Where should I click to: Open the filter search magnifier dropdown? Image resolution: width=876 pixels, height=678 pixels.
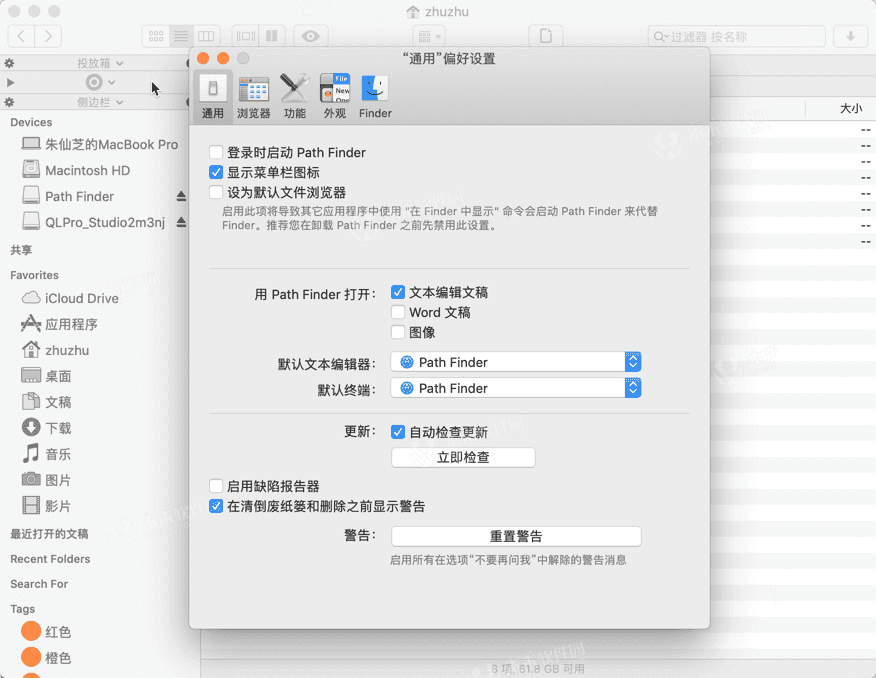(661, 37)
